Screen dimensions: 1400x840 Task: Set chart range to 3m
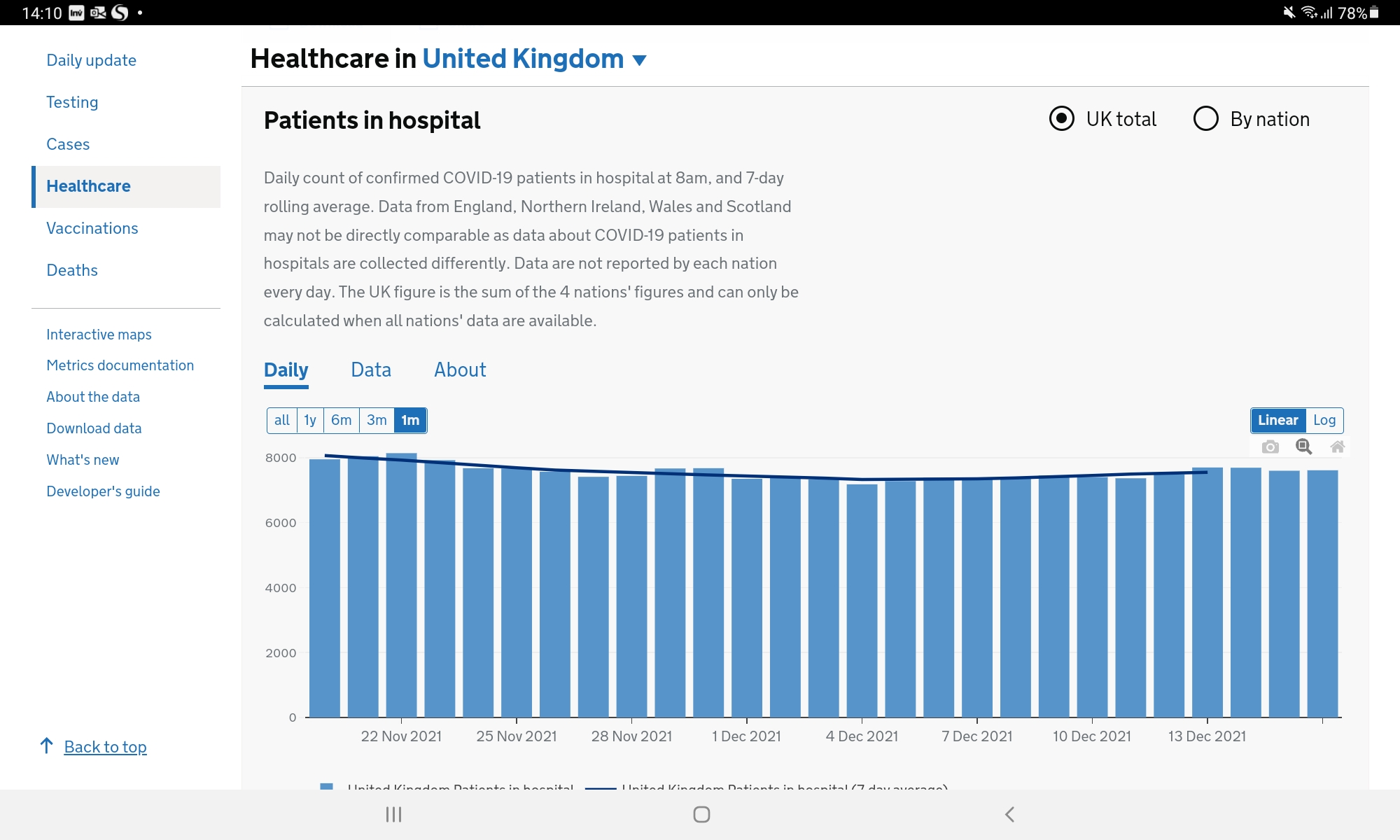tap(377, 420)
